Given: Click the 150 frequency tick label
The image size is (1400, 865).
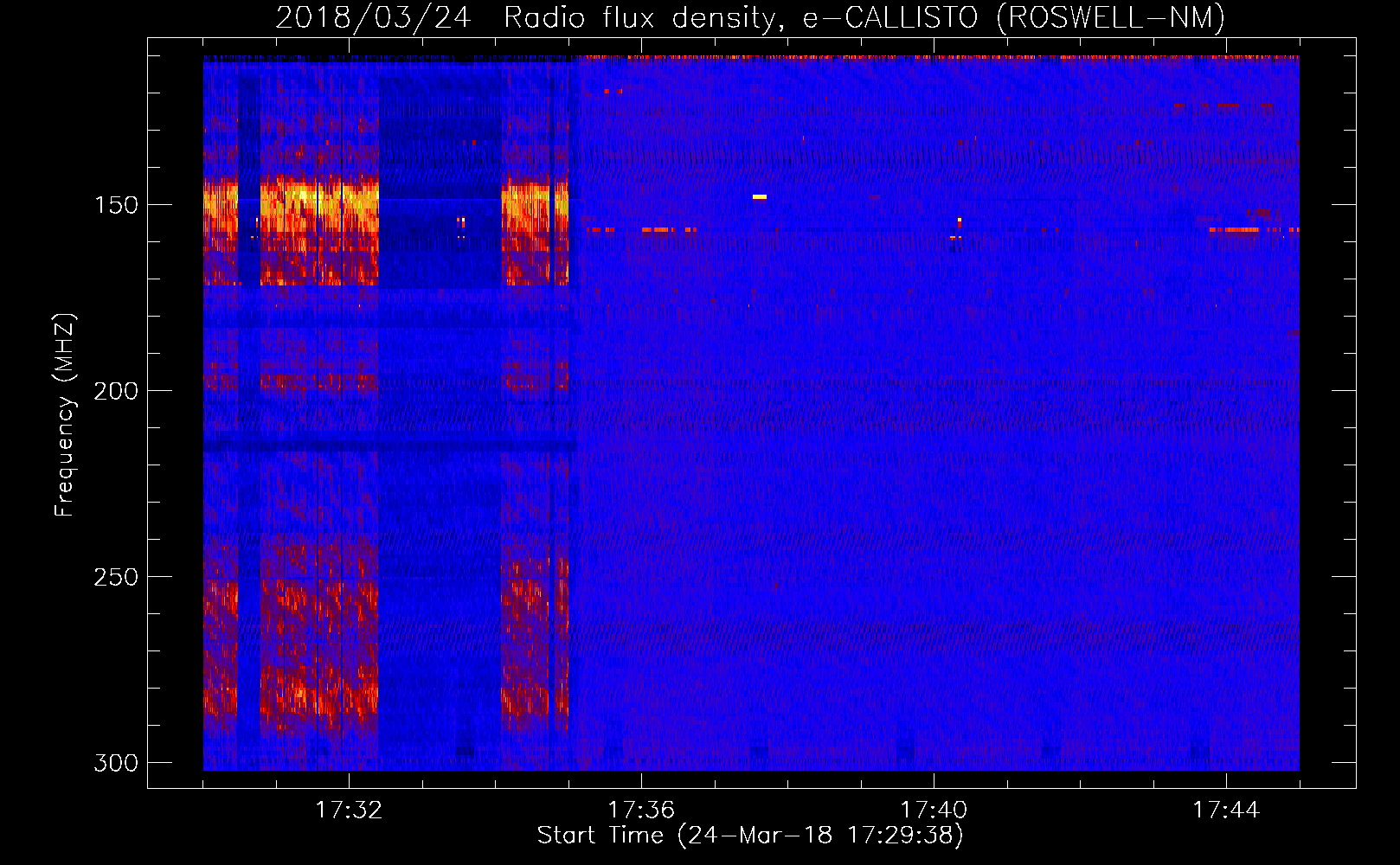Looking at the screenshot, I should (x=116, y=206).
